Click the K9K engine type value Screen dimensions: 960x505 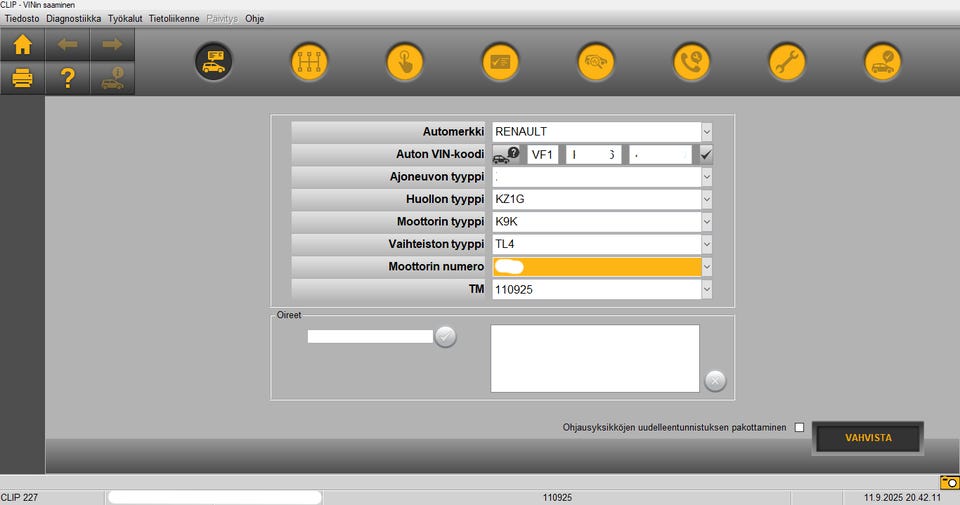pos(597,222)
